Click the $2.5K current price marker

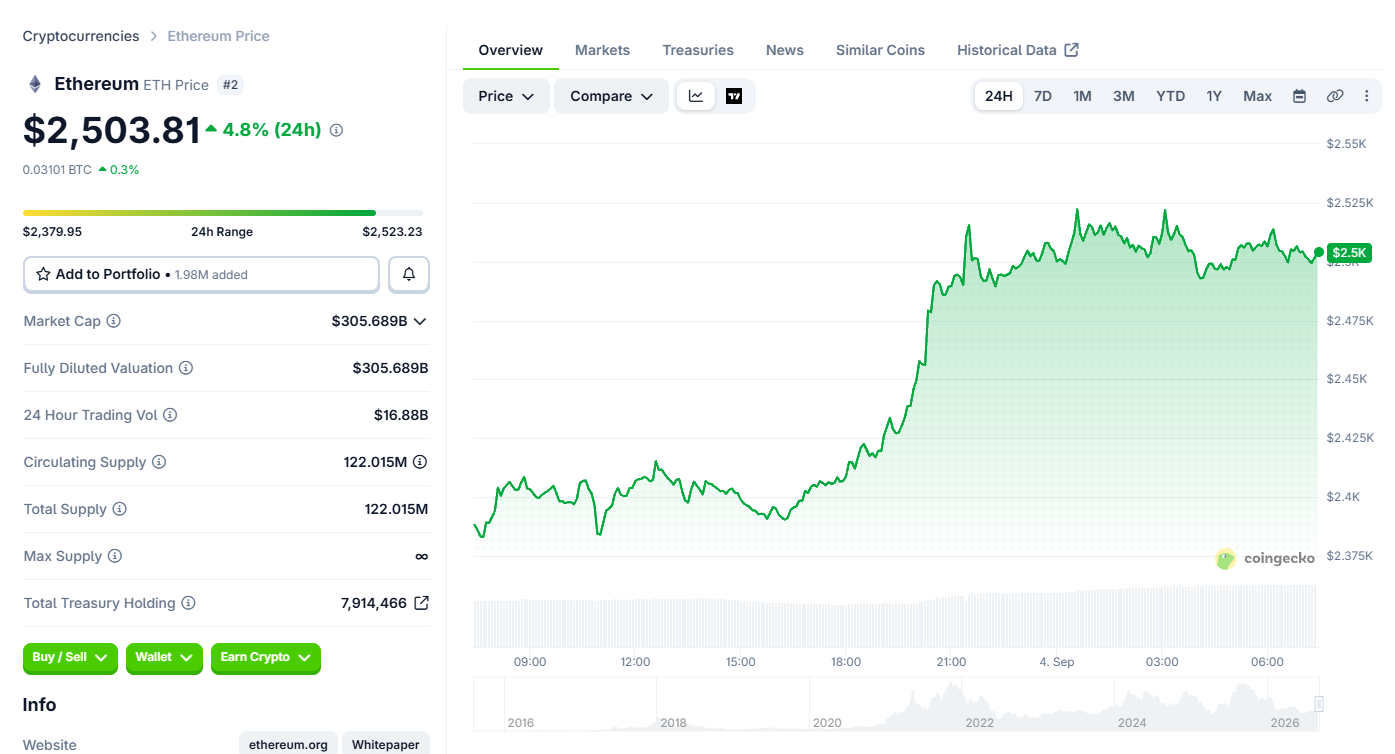1349,253
